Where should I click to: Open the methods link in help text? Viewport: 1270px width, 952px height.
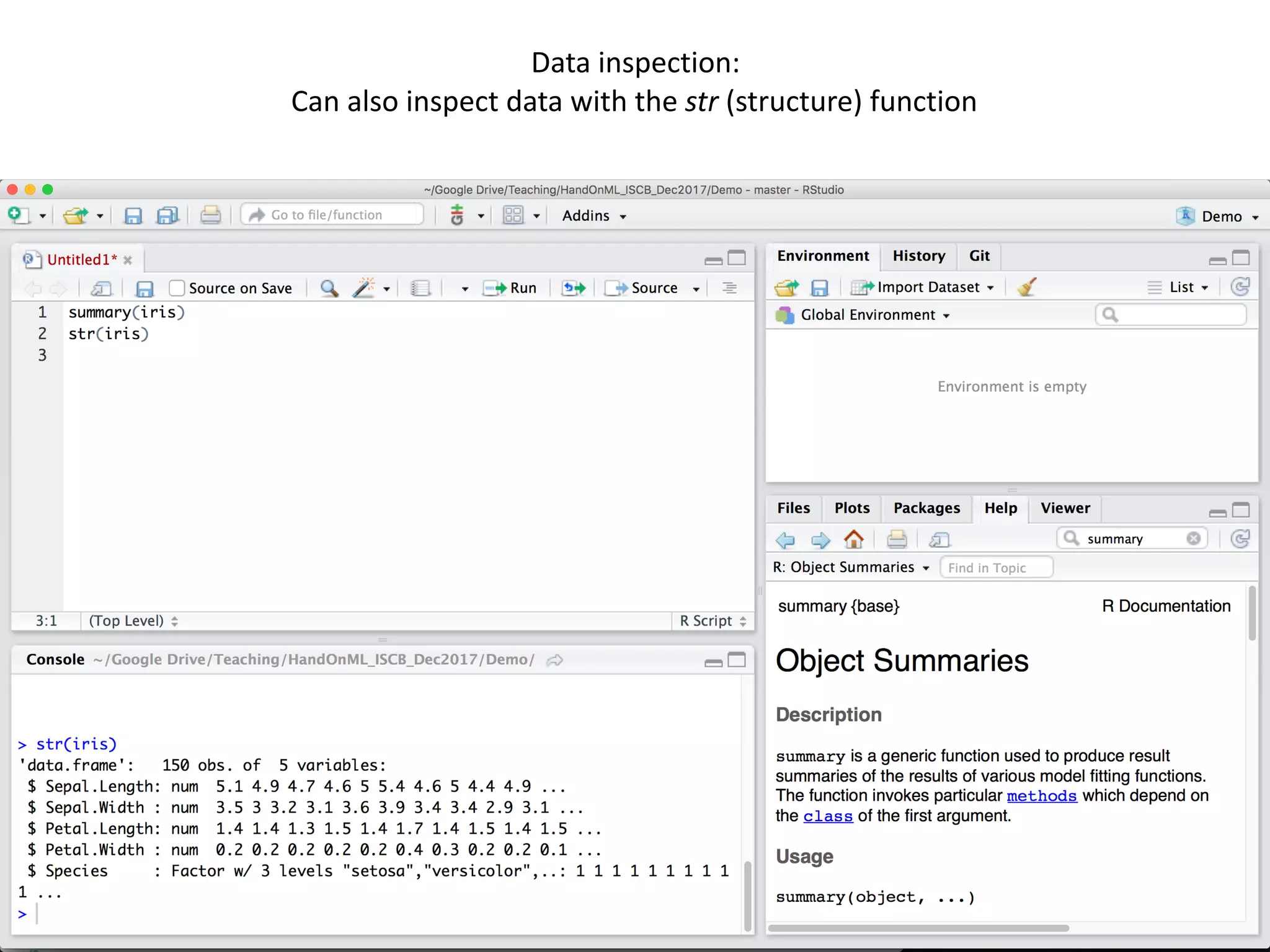(1042, 796)
